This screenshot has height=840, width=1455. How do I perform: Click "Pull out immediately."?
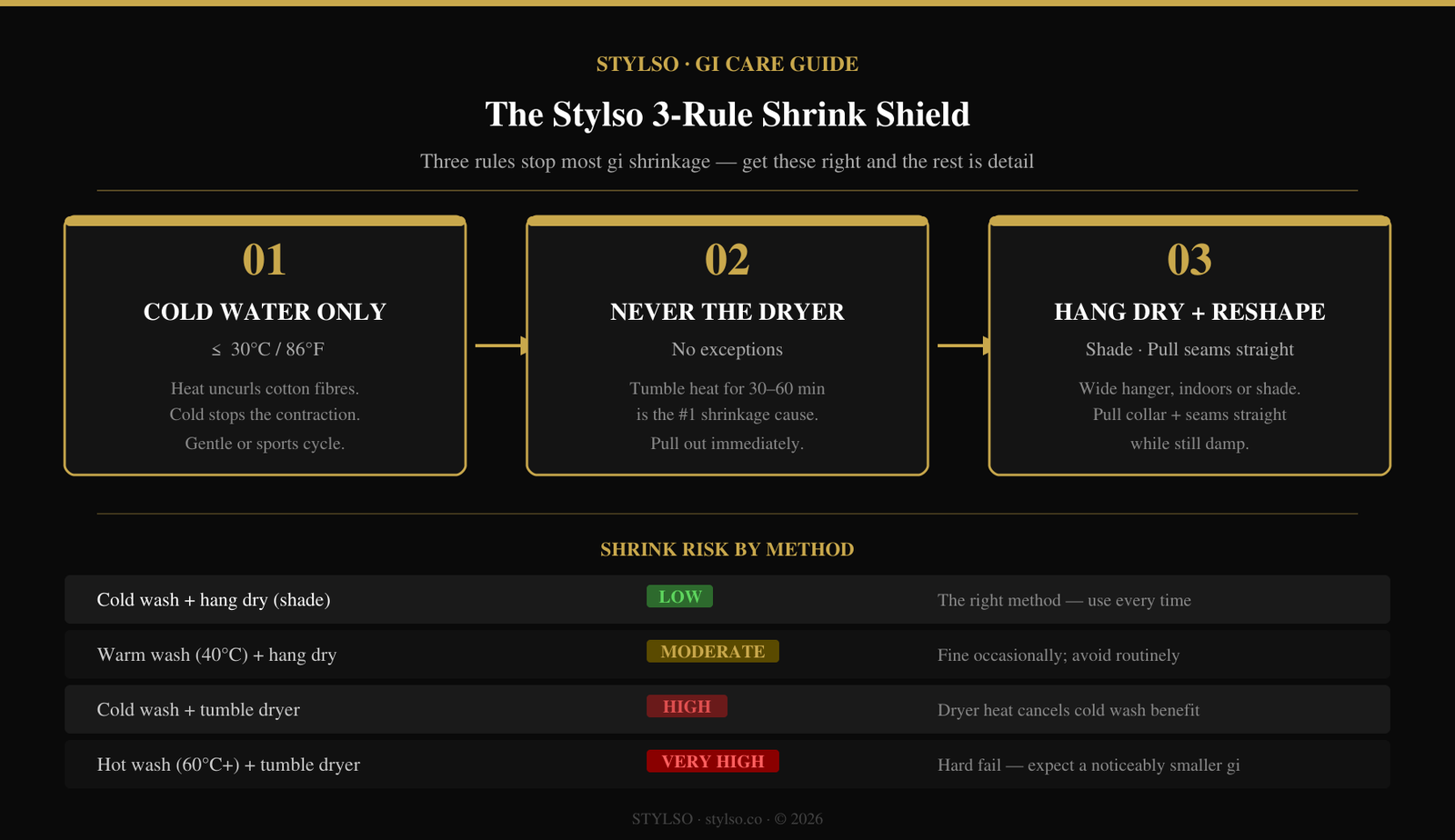pos(727,444)
